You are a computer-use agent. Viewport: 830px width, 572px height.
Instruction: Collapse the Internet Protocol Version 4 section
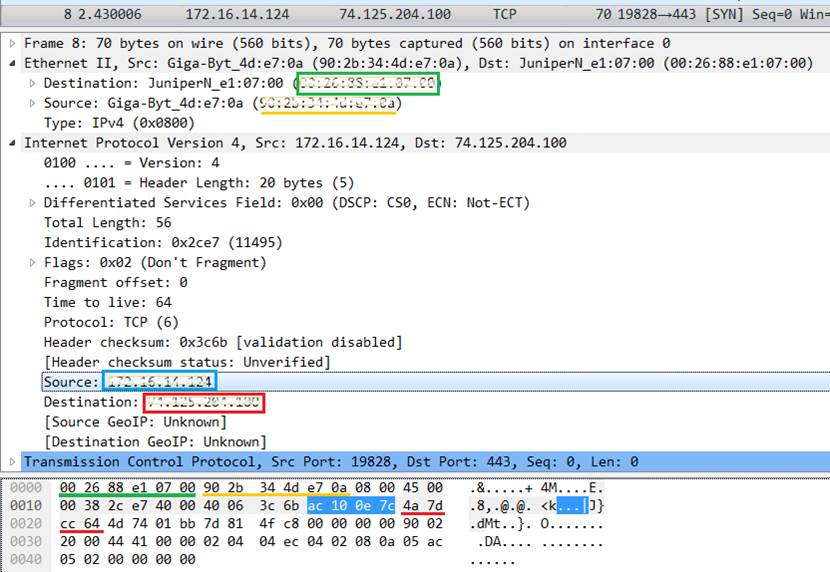(x=12, y=143)
